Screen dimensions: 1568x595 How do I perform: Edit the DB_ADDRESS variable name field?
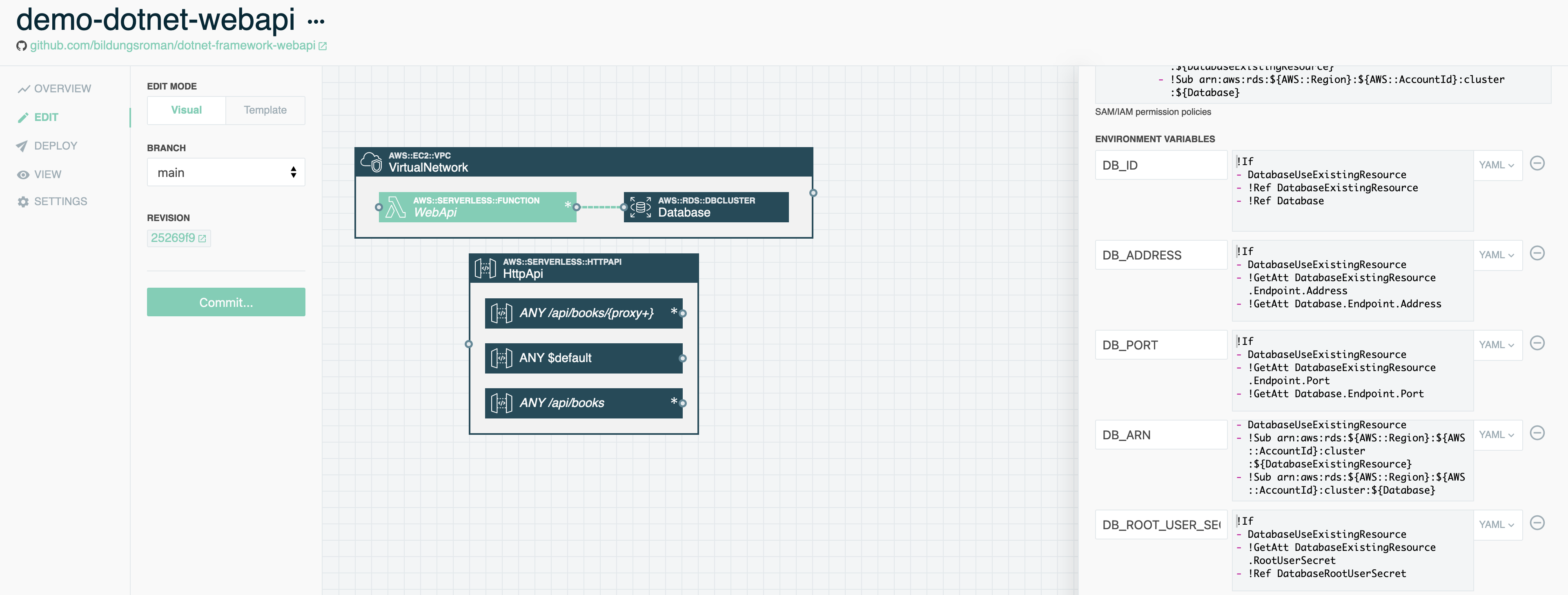click(x=1161, y=255)
